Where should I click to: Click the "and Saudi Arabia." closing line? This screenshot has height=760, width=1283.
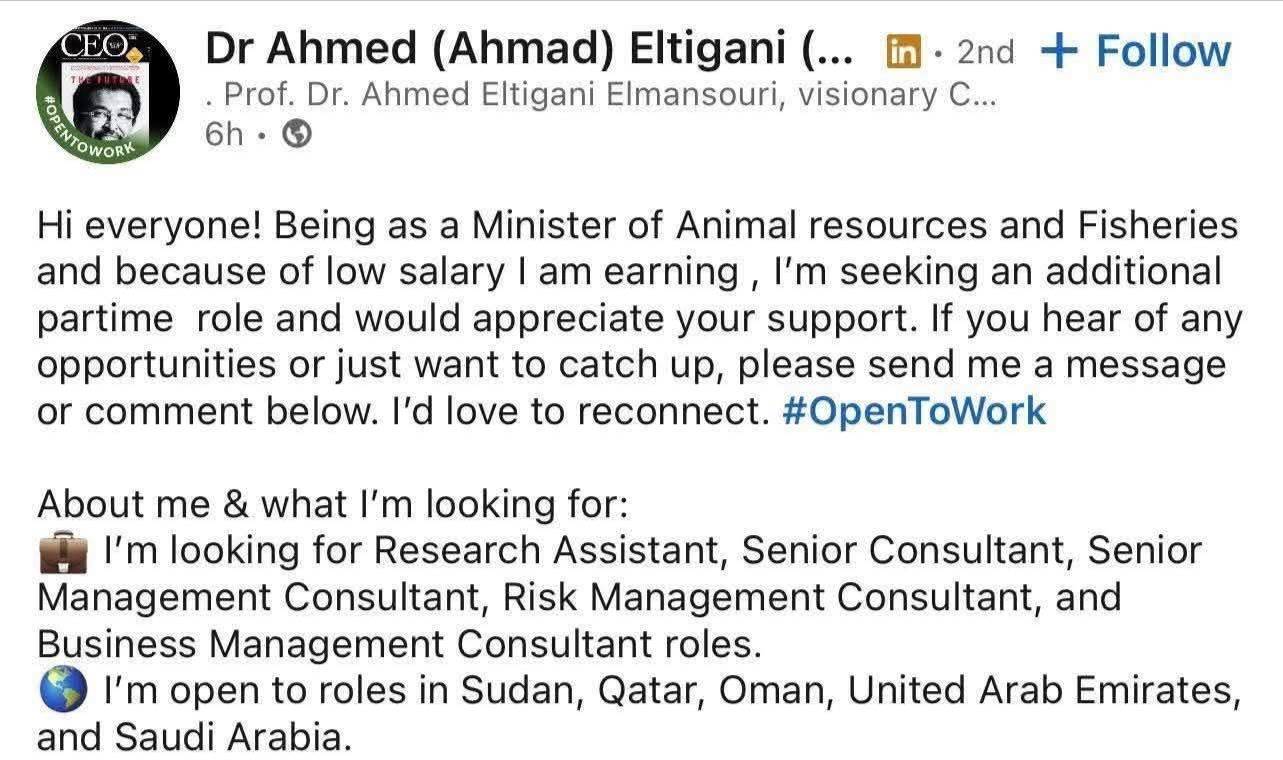pos(194,737)
